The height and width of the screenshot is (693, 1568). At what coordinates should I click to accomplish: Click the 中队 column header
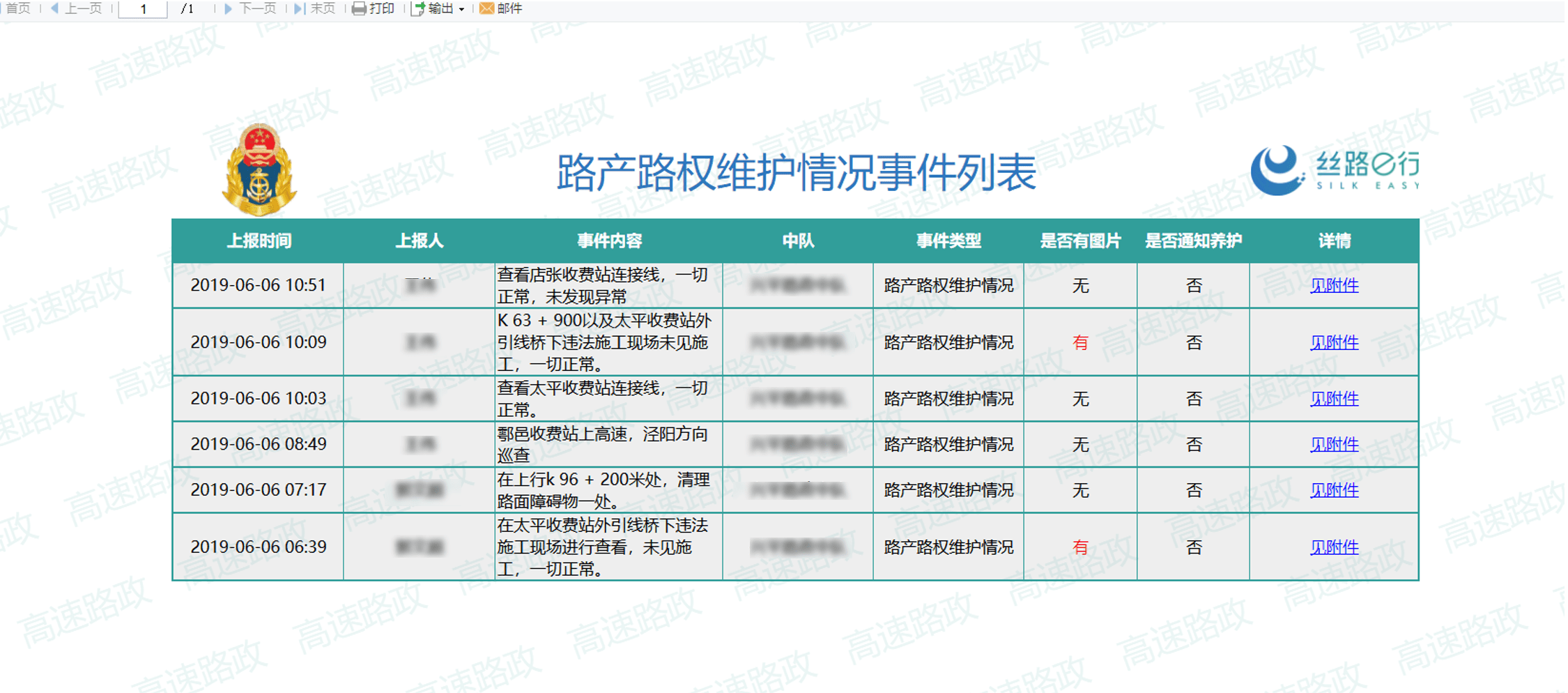798,241
